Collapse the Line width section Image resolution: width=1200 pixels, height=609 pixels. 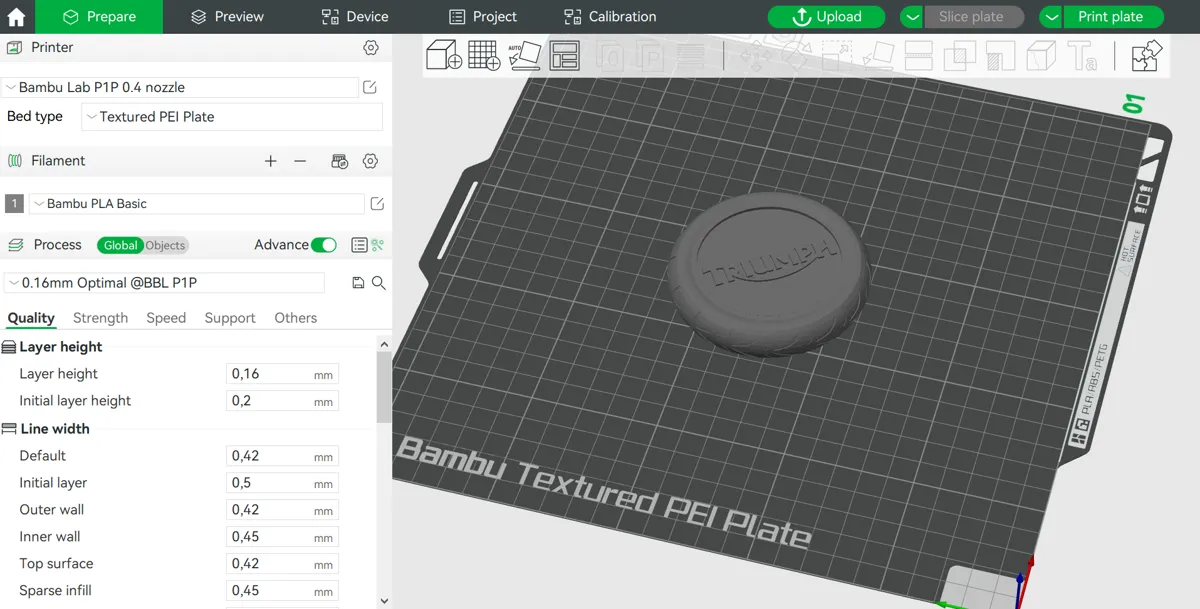[x=46, y=429]
